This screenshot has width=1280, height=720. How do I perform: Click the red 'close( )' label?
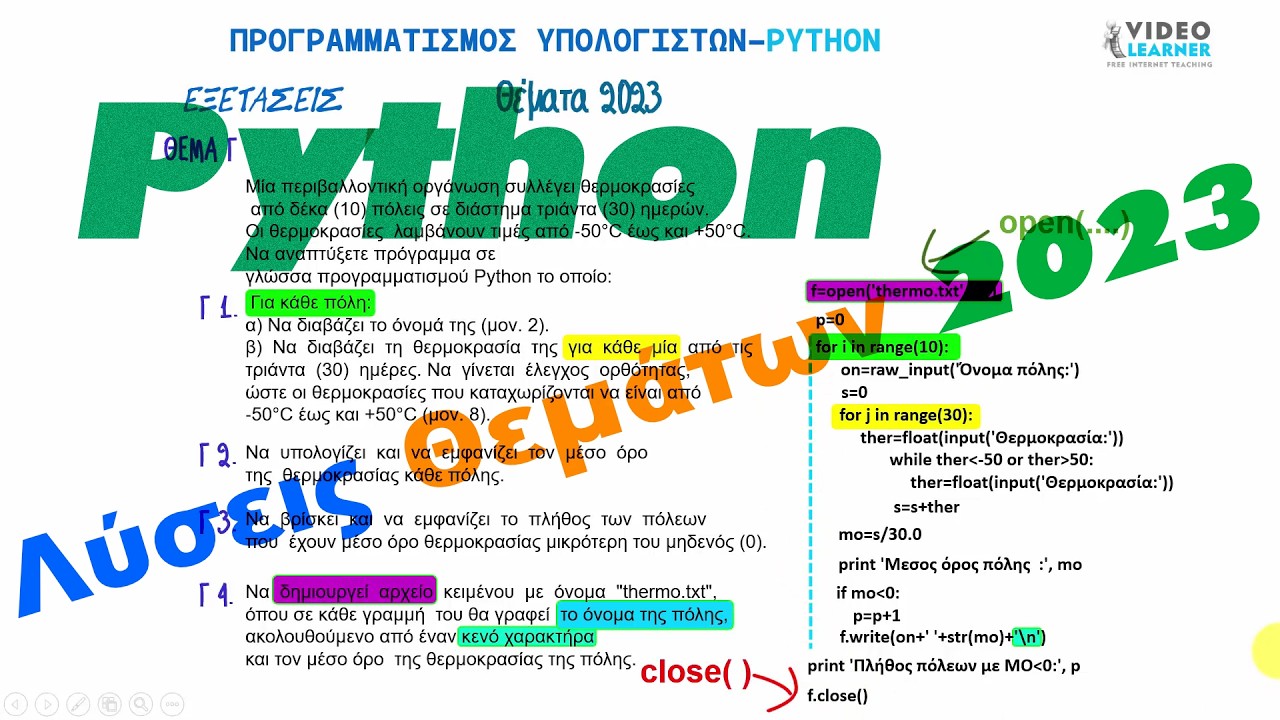pos(696,673)
